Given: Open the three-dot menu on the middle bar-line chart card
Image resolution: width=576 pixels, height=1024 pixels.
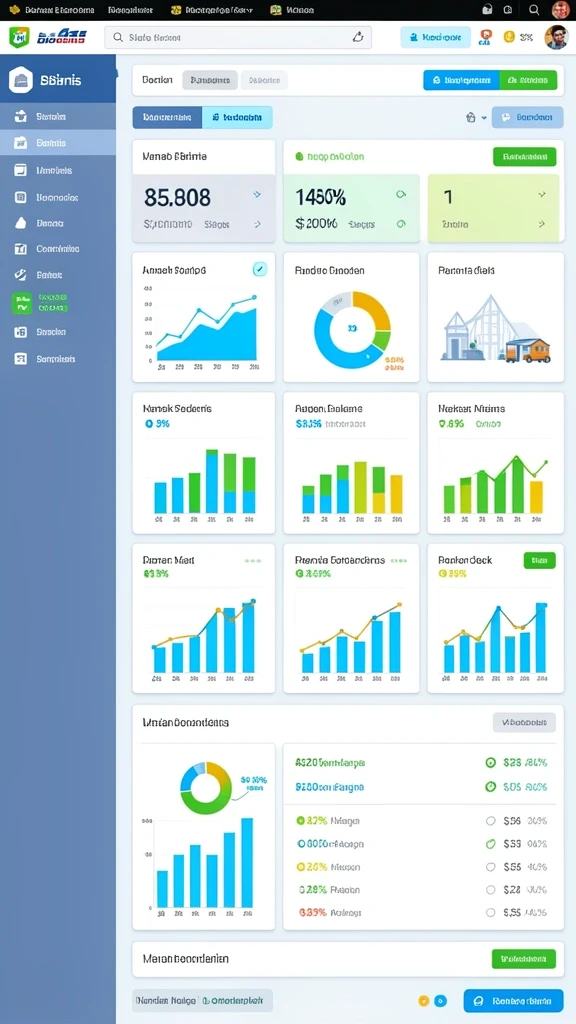Looking at the screenshot, I should pos(398,560).
